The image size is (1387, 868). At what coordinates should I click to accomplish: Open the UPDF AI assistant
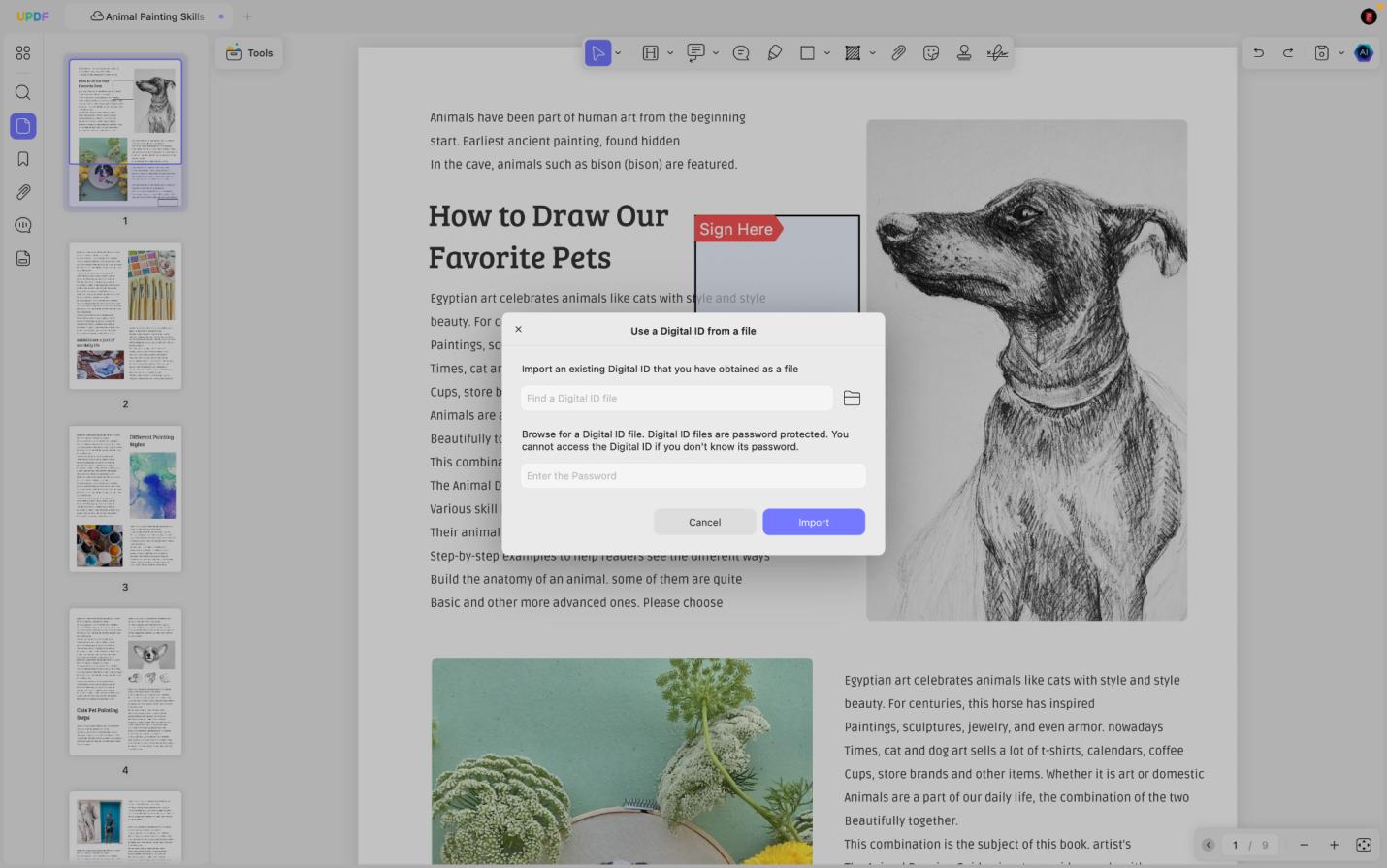coord(1364,53)
